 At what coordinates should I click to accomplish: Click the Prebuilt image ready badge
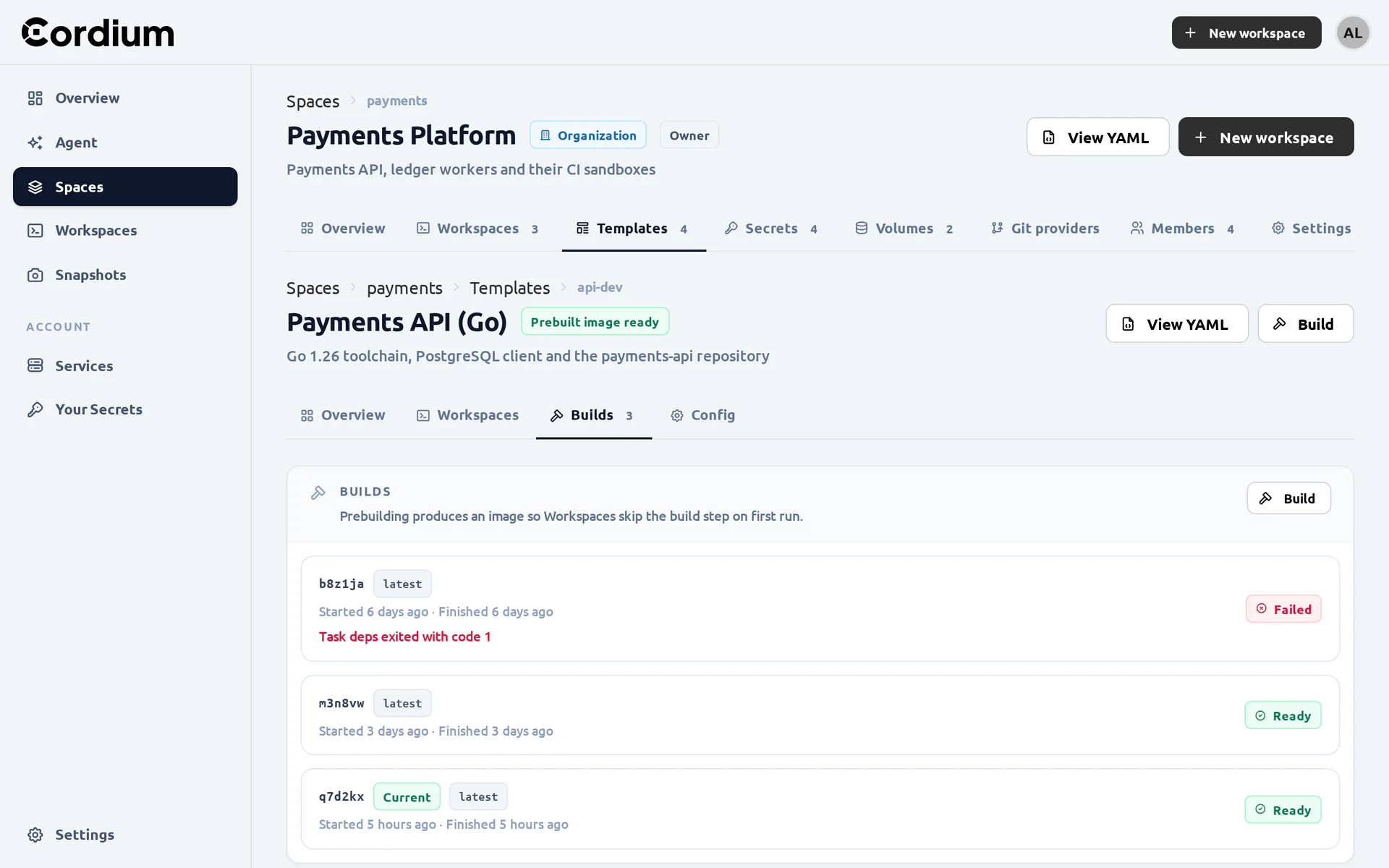click(595, 322)
